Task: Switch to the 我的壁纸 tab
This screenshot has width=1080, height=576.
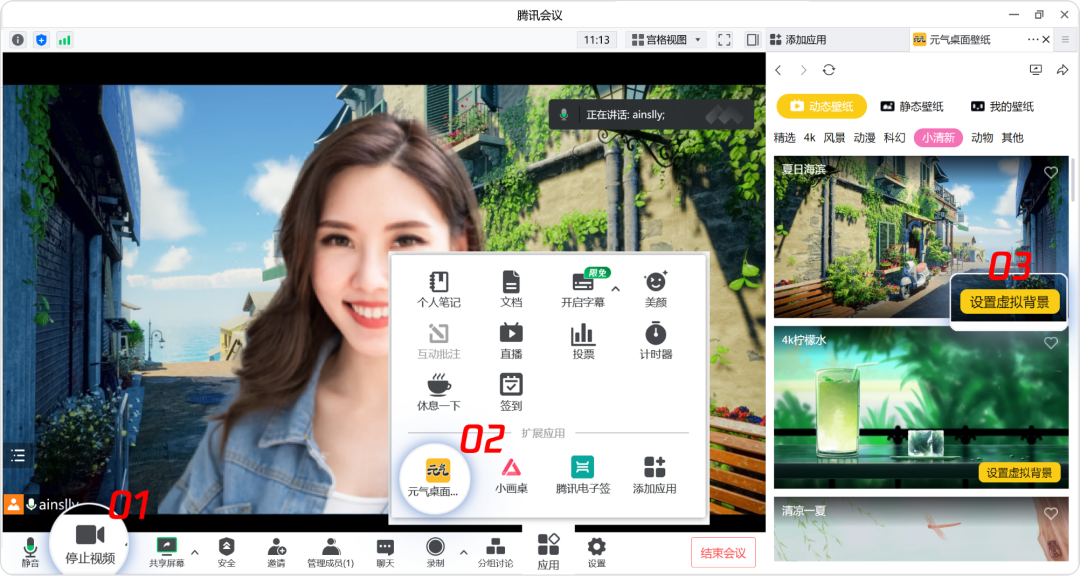Action: (x=1002, y=106)
